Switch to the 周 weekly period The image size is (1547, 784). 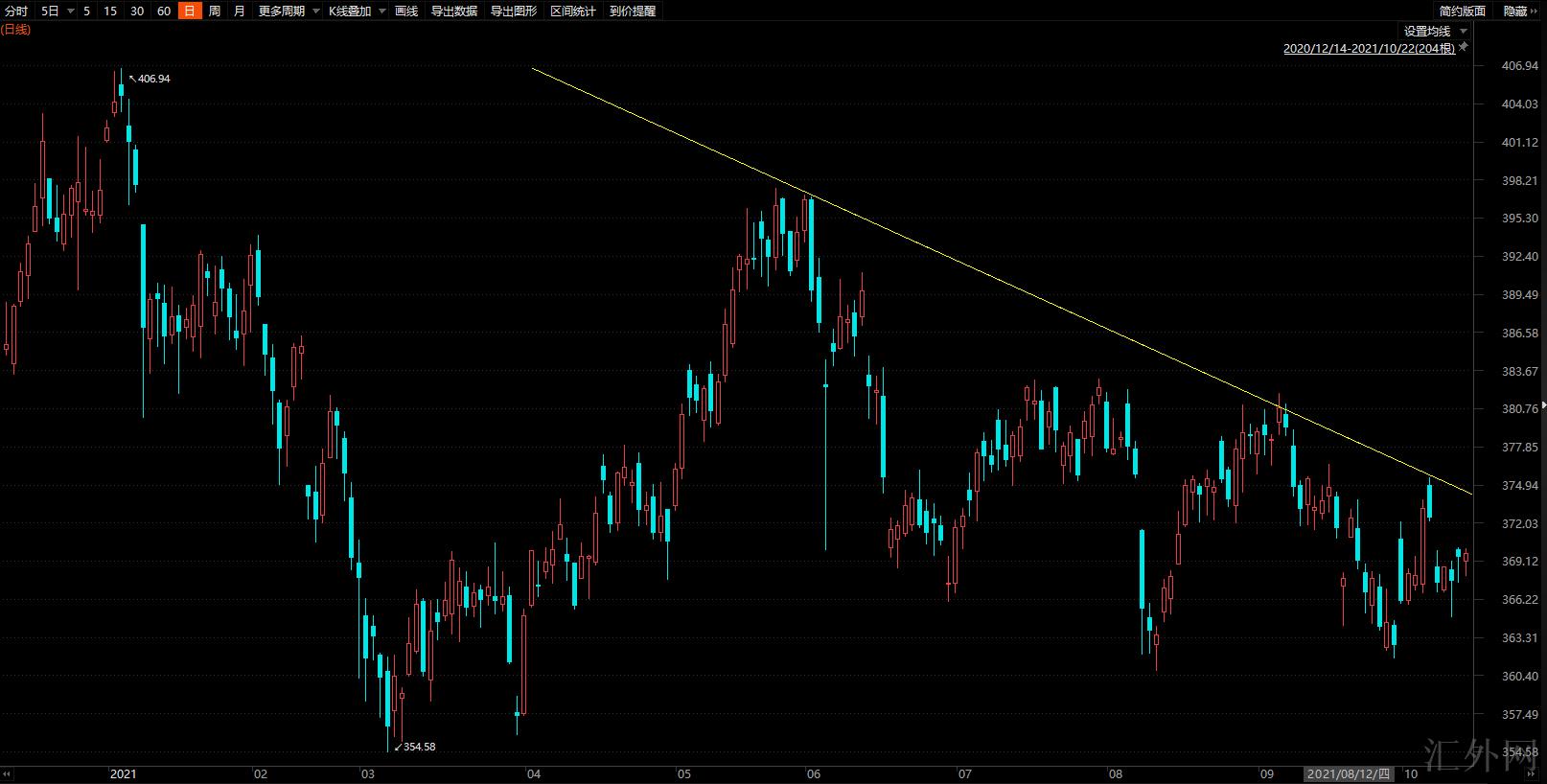click(215, 11)
